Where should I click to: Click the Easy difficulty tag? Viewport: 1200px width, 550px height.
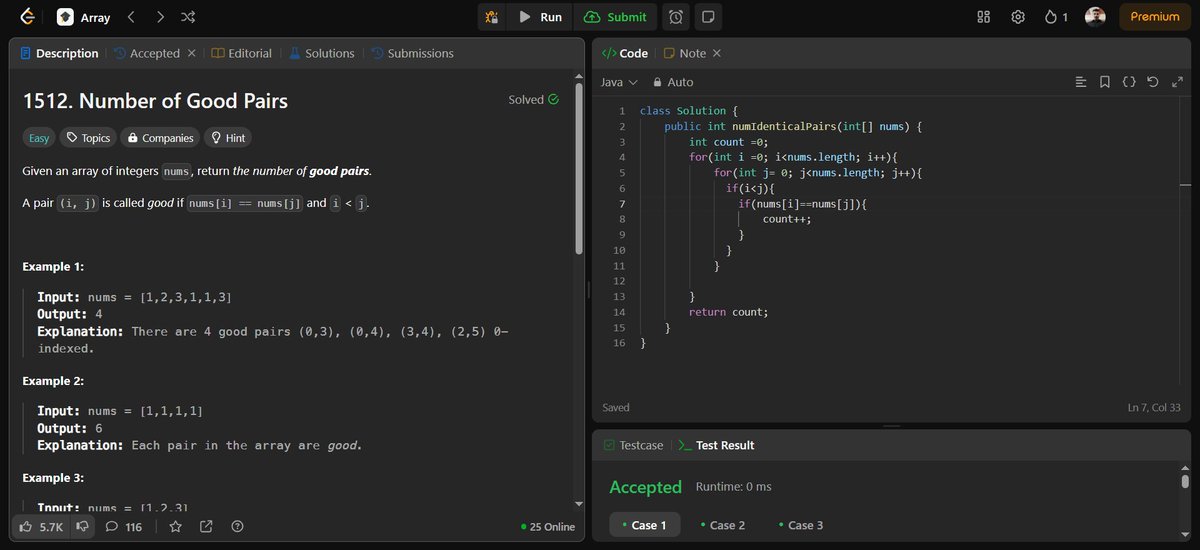tap(39, 138)
